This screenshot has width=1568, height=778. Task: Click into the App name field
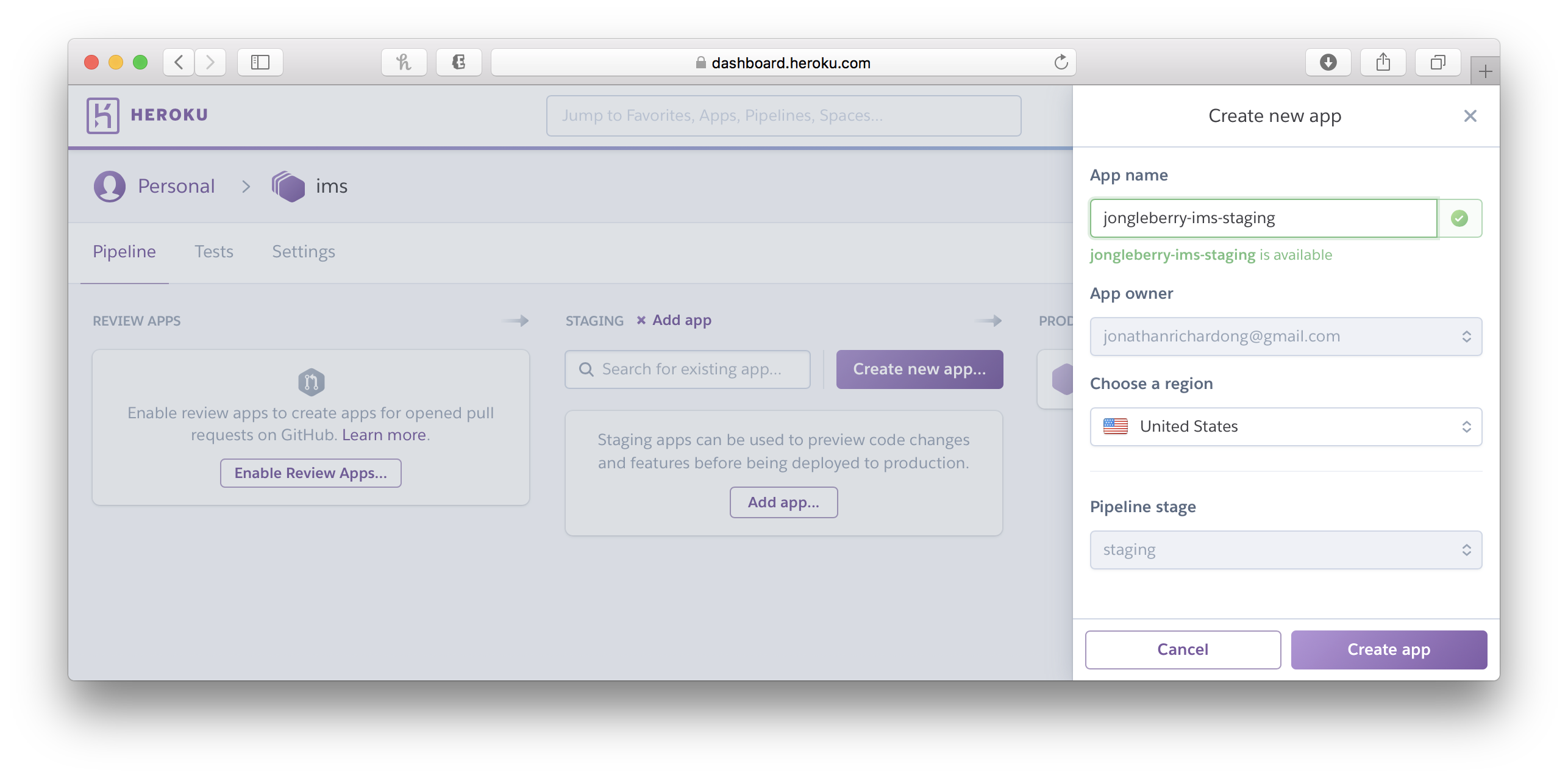tap(1263, 218)
